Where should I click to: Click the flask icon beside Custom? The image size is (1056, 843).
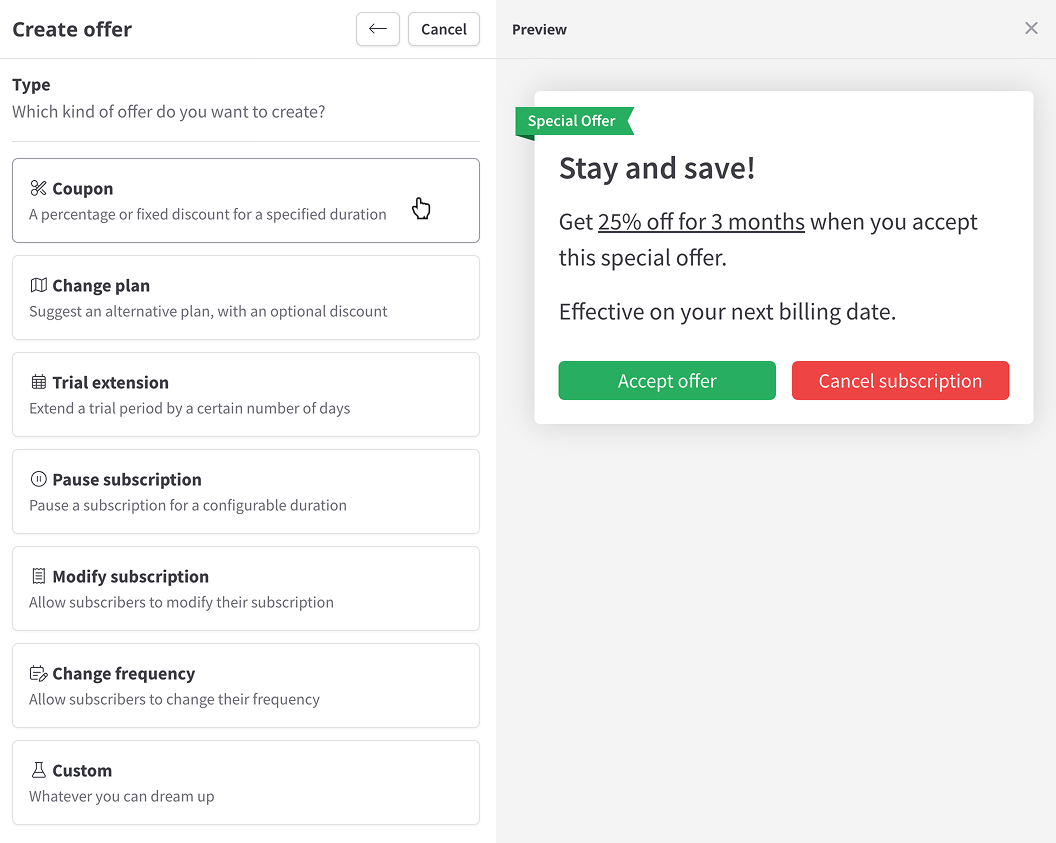(39, 770)
